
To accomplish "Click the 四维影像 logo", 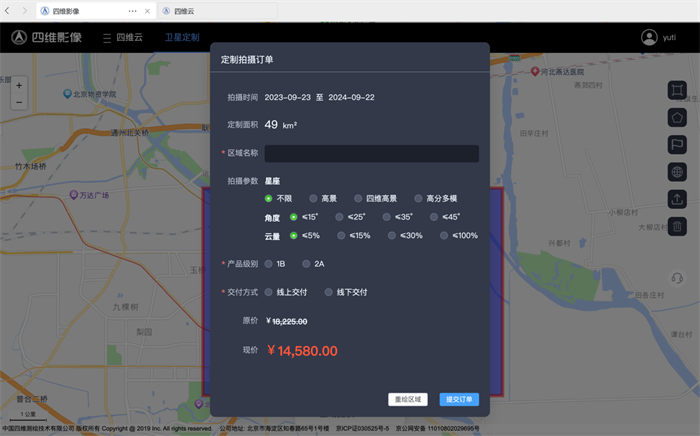I will 46,37.
